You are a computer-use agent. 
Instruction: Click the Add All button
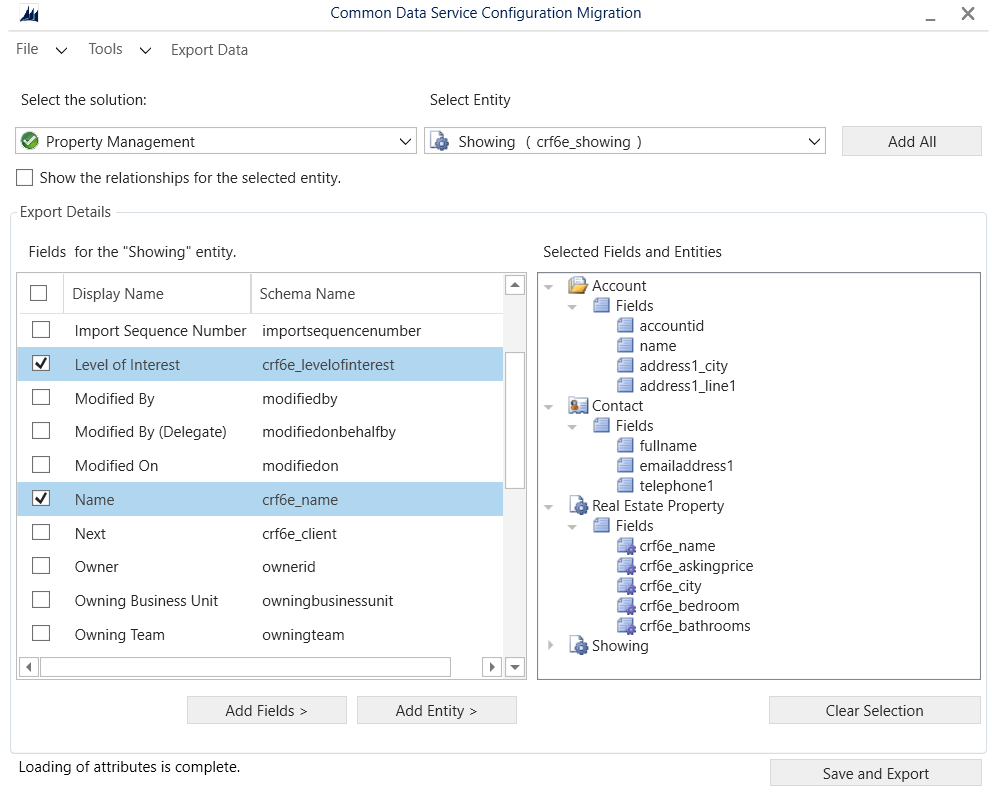[x=910, y=140]
